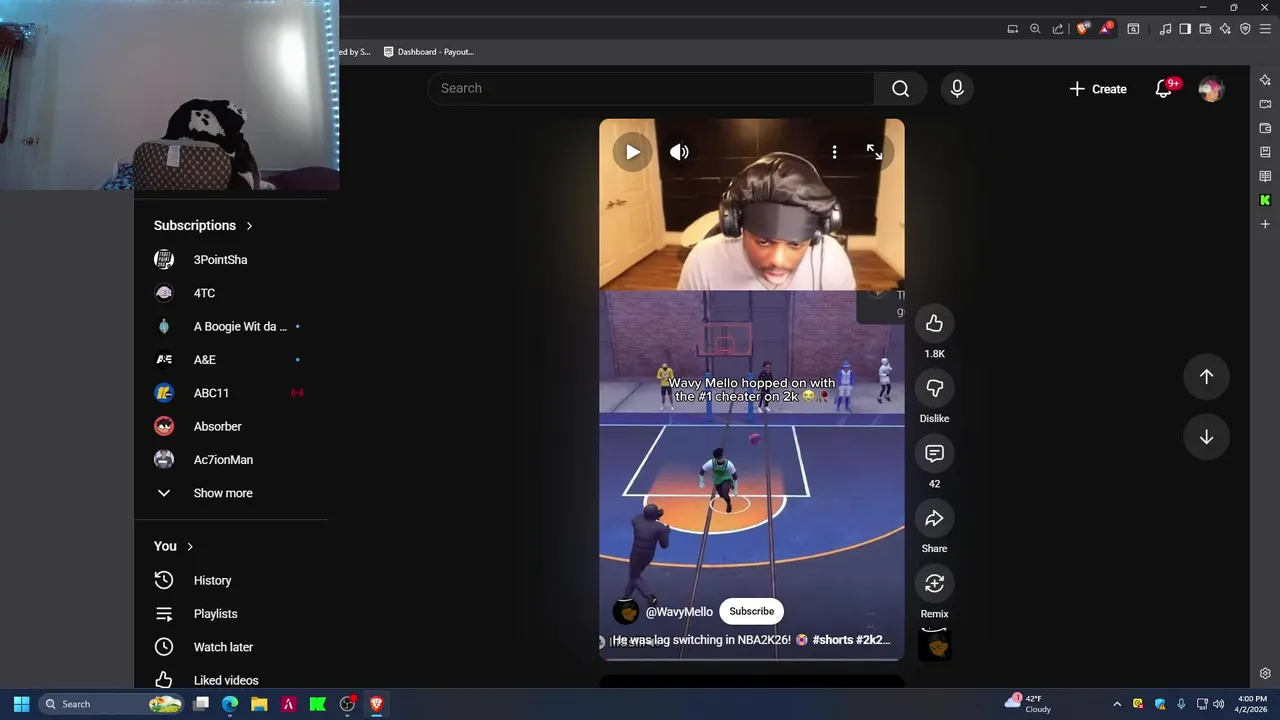Play the Shorts video

(632, 152)
